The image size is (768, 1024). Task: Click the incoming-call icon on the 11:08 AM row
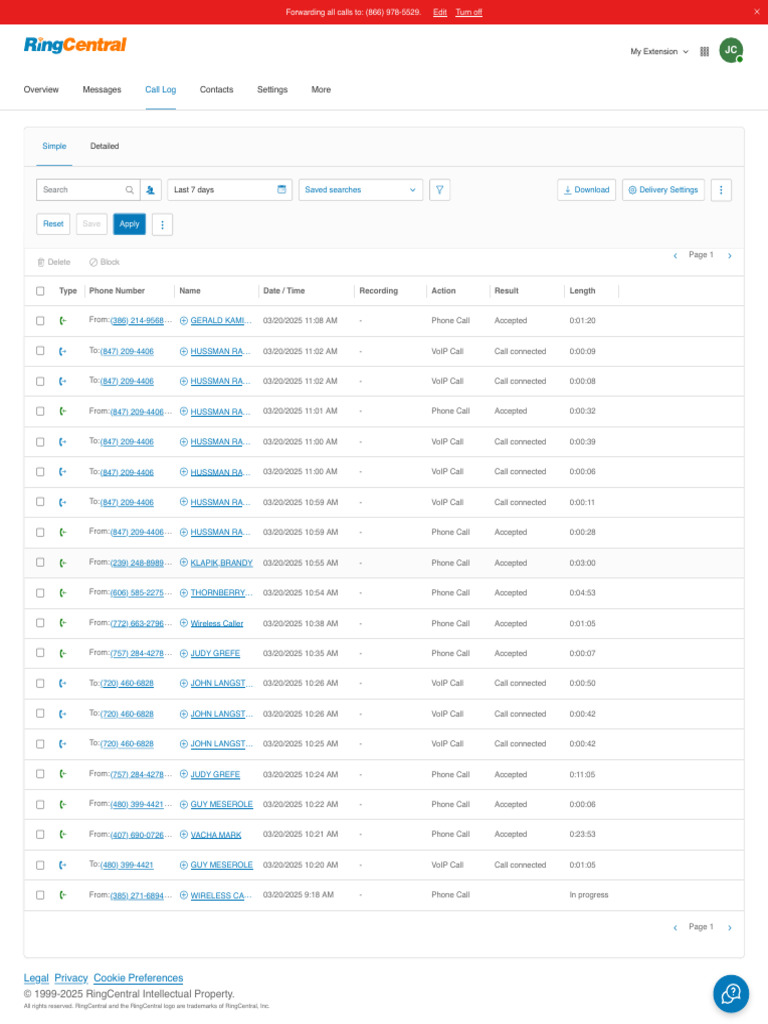(63, 321)
